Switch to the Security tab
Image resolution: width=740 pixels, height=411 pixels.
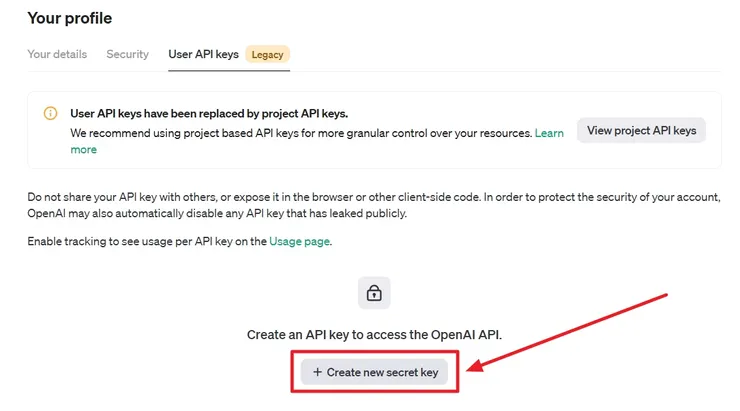(127, 54)
